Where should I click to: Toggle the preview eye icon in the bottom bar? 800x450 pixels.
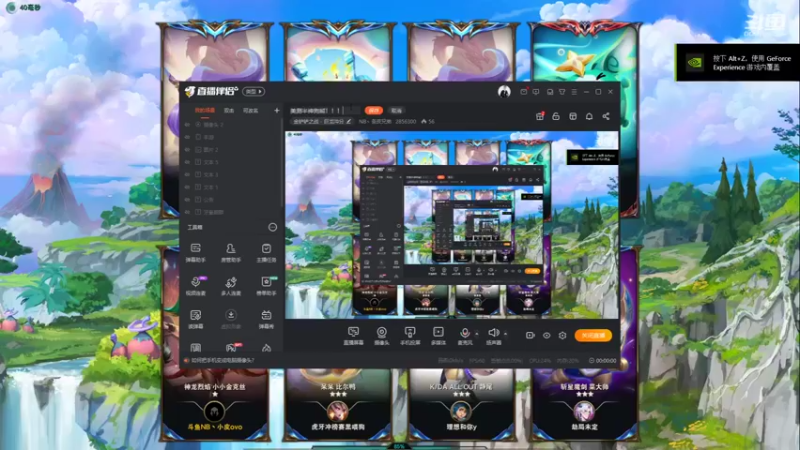pos(546,335)
